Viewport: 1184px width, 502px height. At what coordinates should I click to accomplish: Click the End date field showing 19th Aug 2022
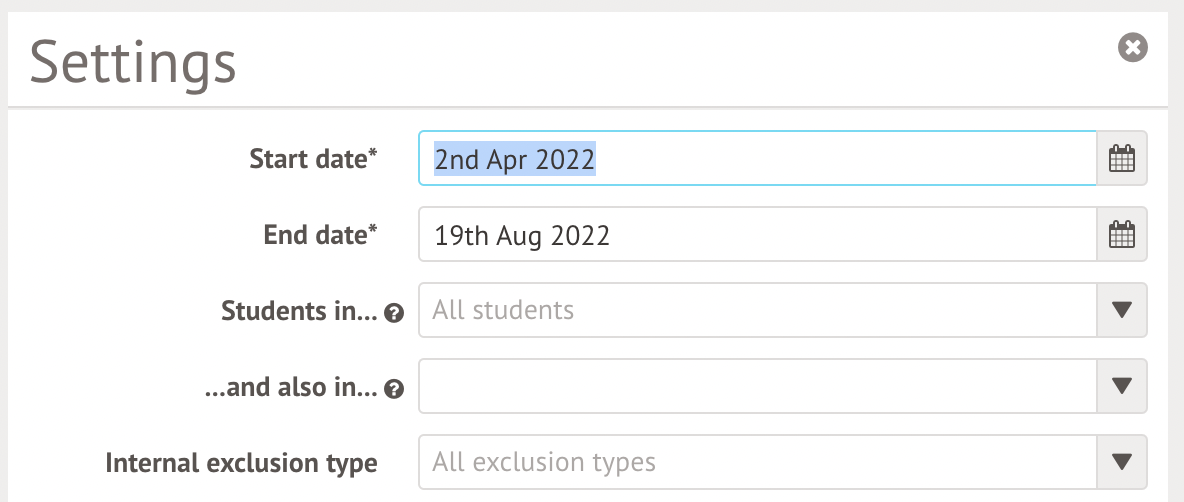(x=757, y=235)
